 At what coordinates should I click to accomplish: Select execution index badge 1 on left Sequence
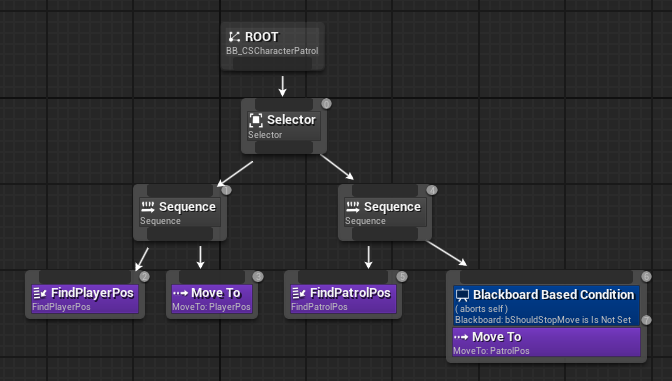click(226, 190)
